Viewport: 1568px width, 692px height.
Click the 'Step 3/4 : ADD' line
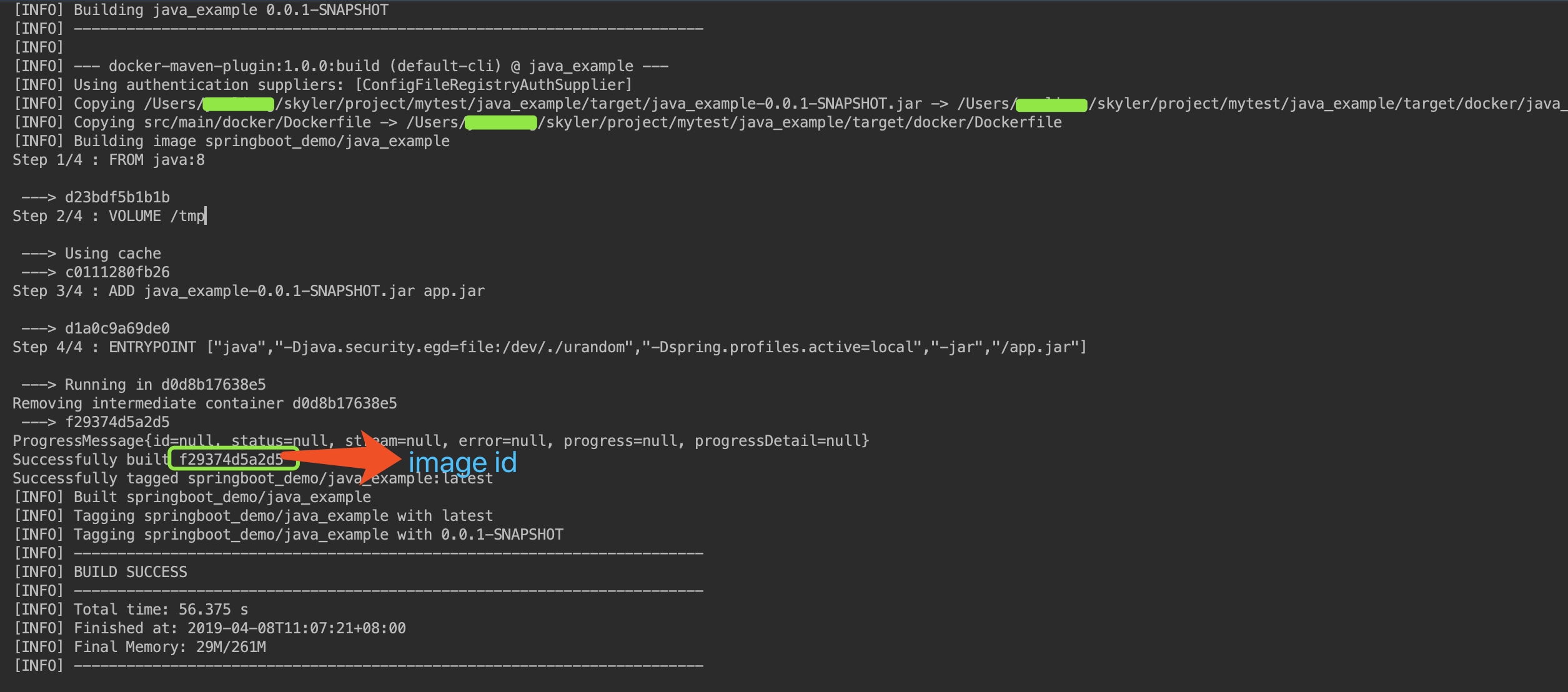point(249,291)
